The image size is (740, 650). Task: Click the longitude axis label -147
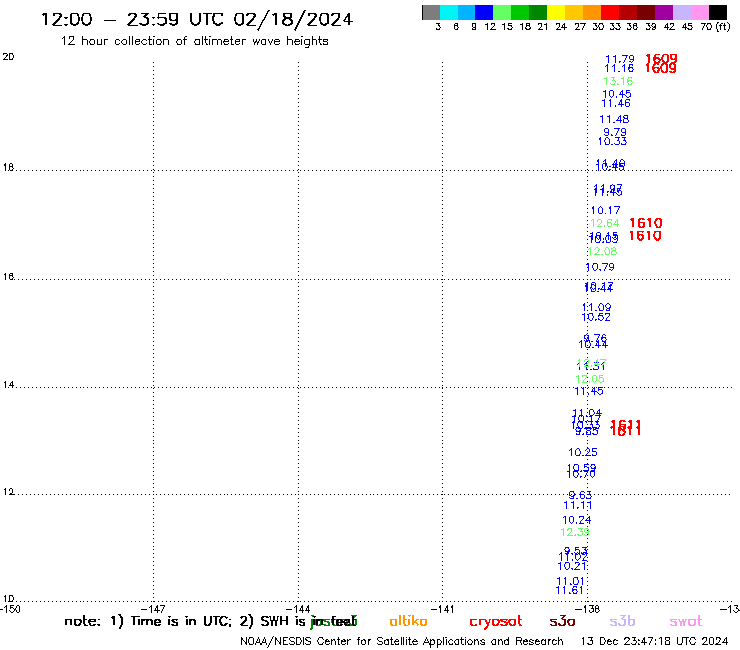point(153,609)
